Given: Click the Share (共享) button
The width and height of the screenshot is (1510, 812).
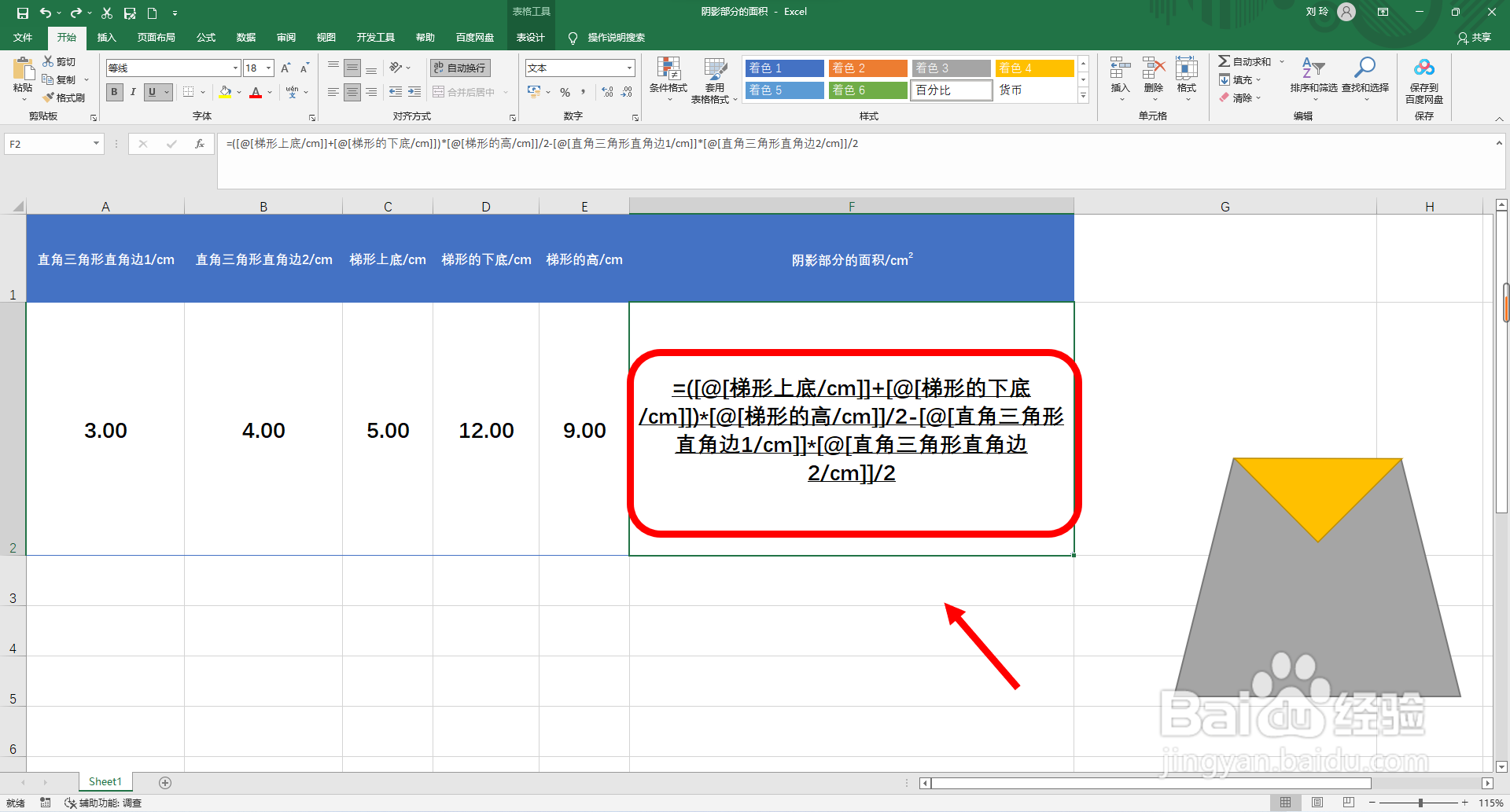Looking at the screenshot, I should click(x=1475, y=38).
